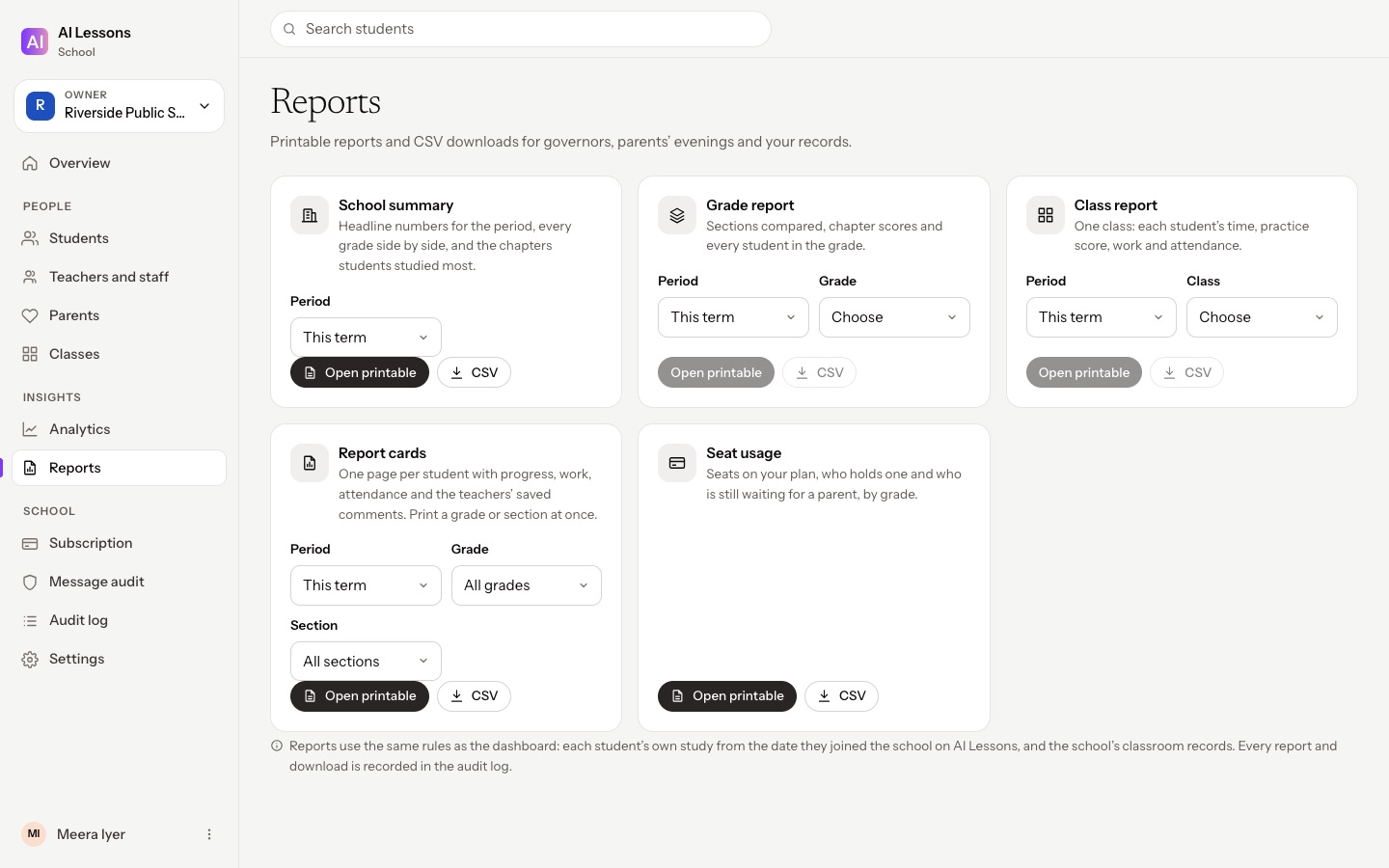Click the Meera Iyer avatar
1389x868 pixels.
[x=34, y=834]
